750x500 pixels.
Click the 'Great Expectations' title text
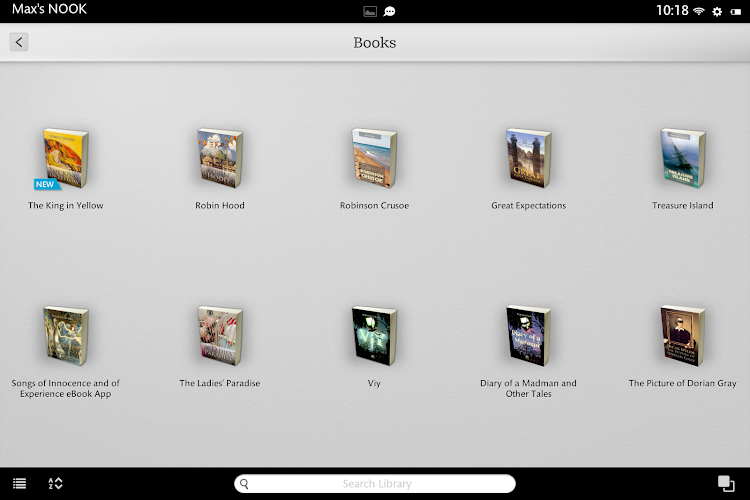(529, 205)
